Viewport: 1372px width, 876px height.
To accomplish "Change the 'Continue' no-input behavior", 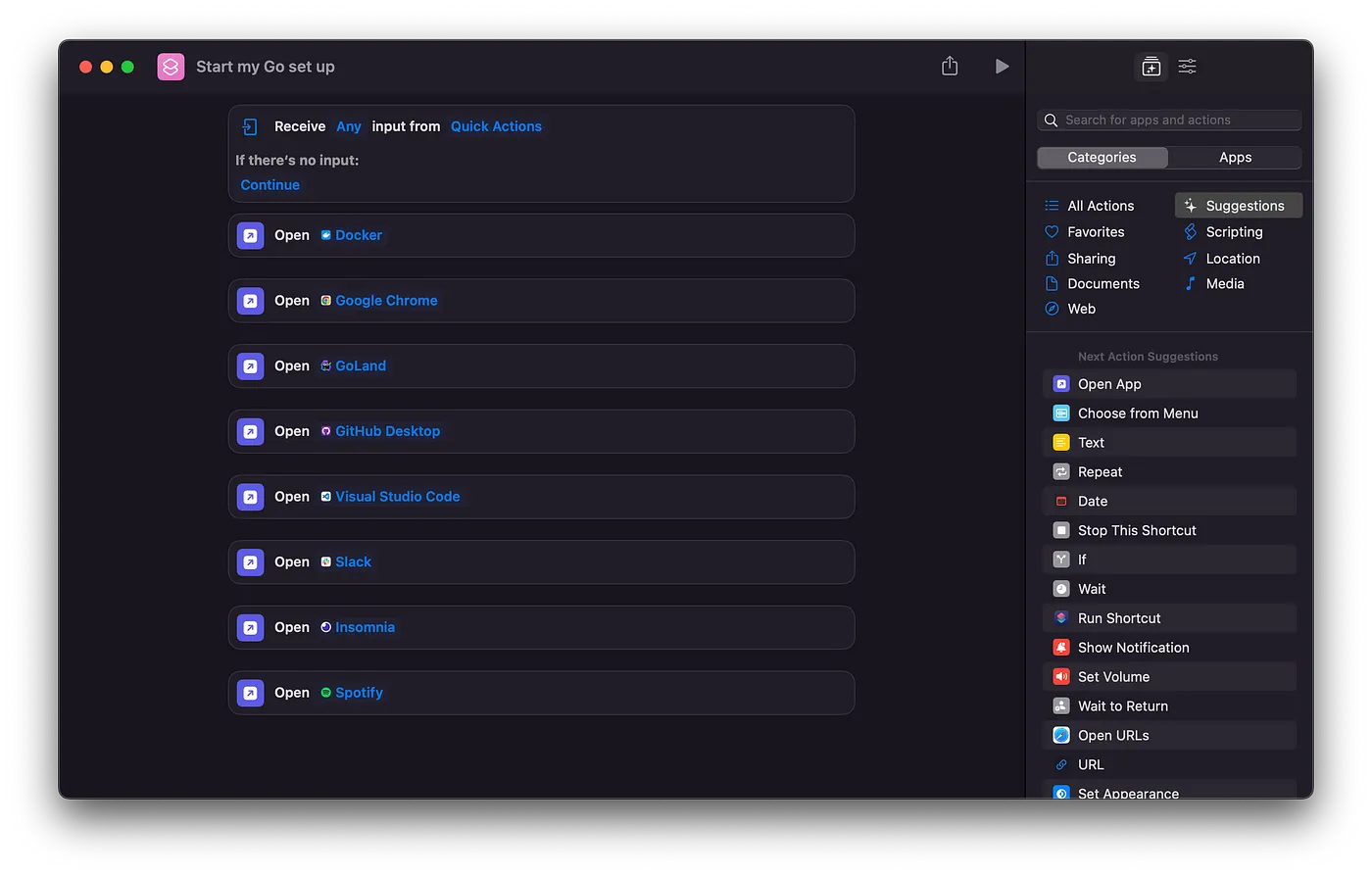I will [270, 185].
